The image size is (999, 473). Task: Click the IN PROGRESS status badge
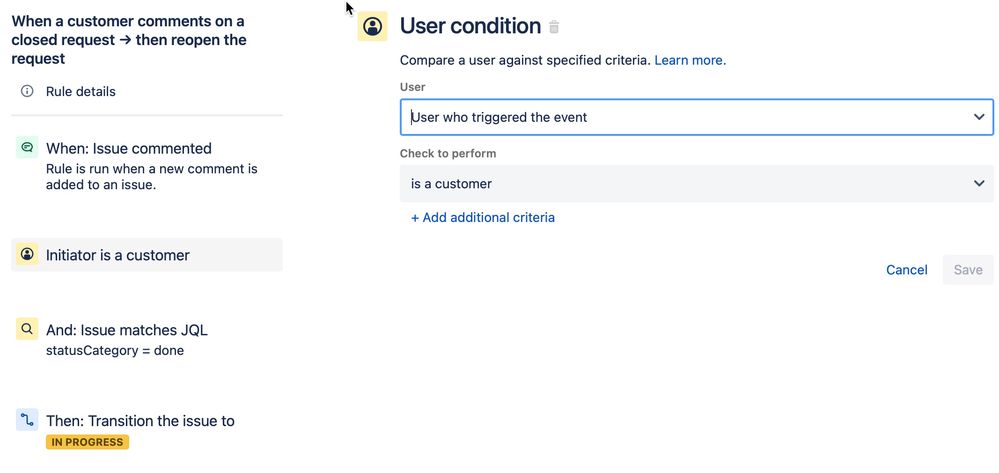(87, 442)
